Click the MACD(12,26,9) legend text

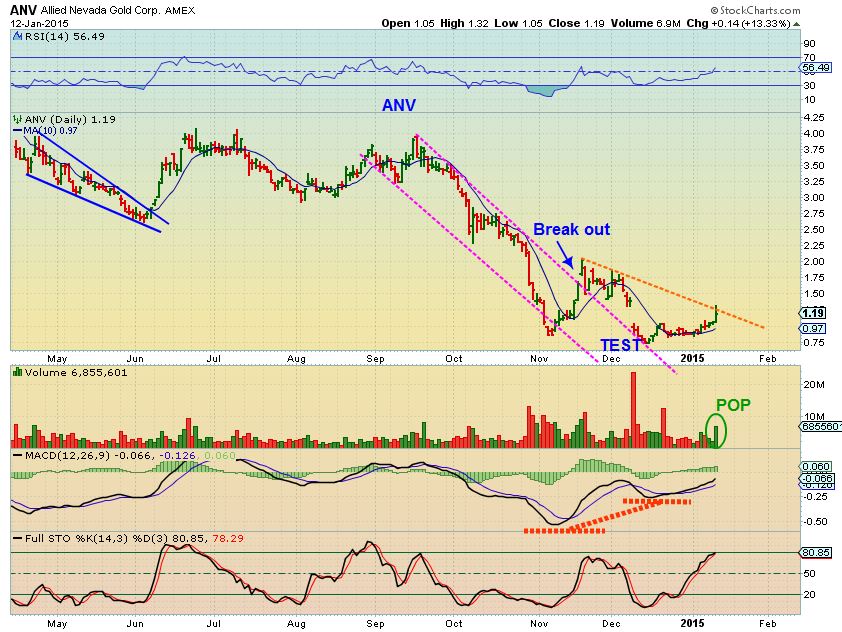click(x=69, y=455)
